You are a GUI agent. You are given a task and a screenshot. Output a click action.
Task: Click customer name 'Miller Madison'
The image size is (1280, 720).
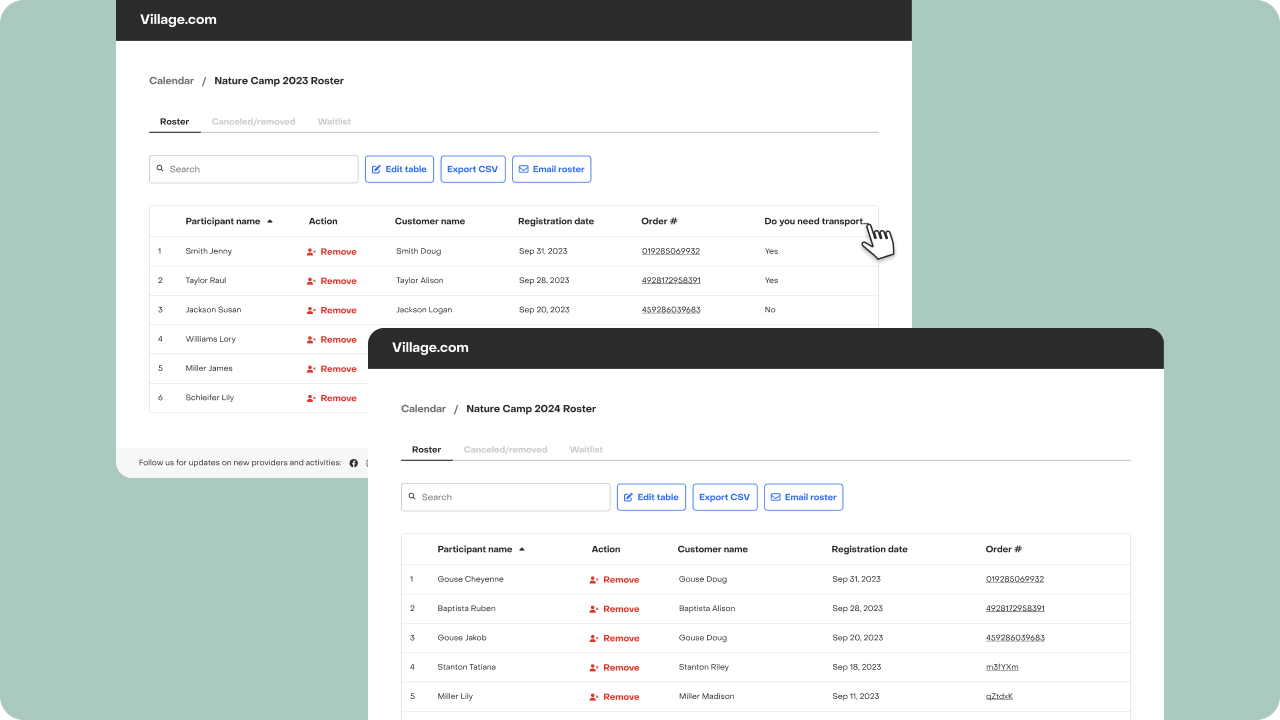pyautogui.click(x=706, y=696)
